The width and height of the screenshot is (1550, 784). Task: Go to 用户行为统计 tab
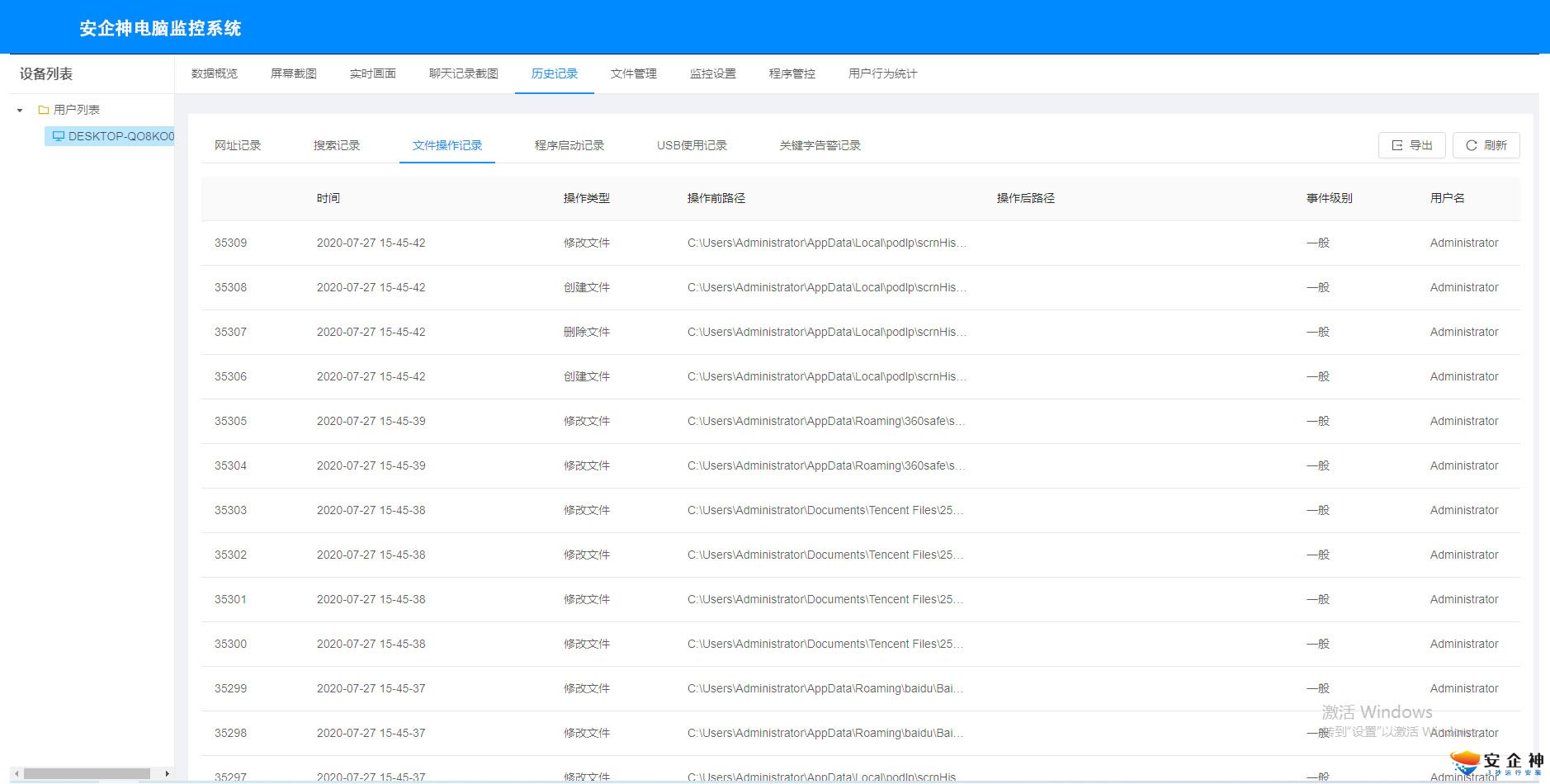883,73
